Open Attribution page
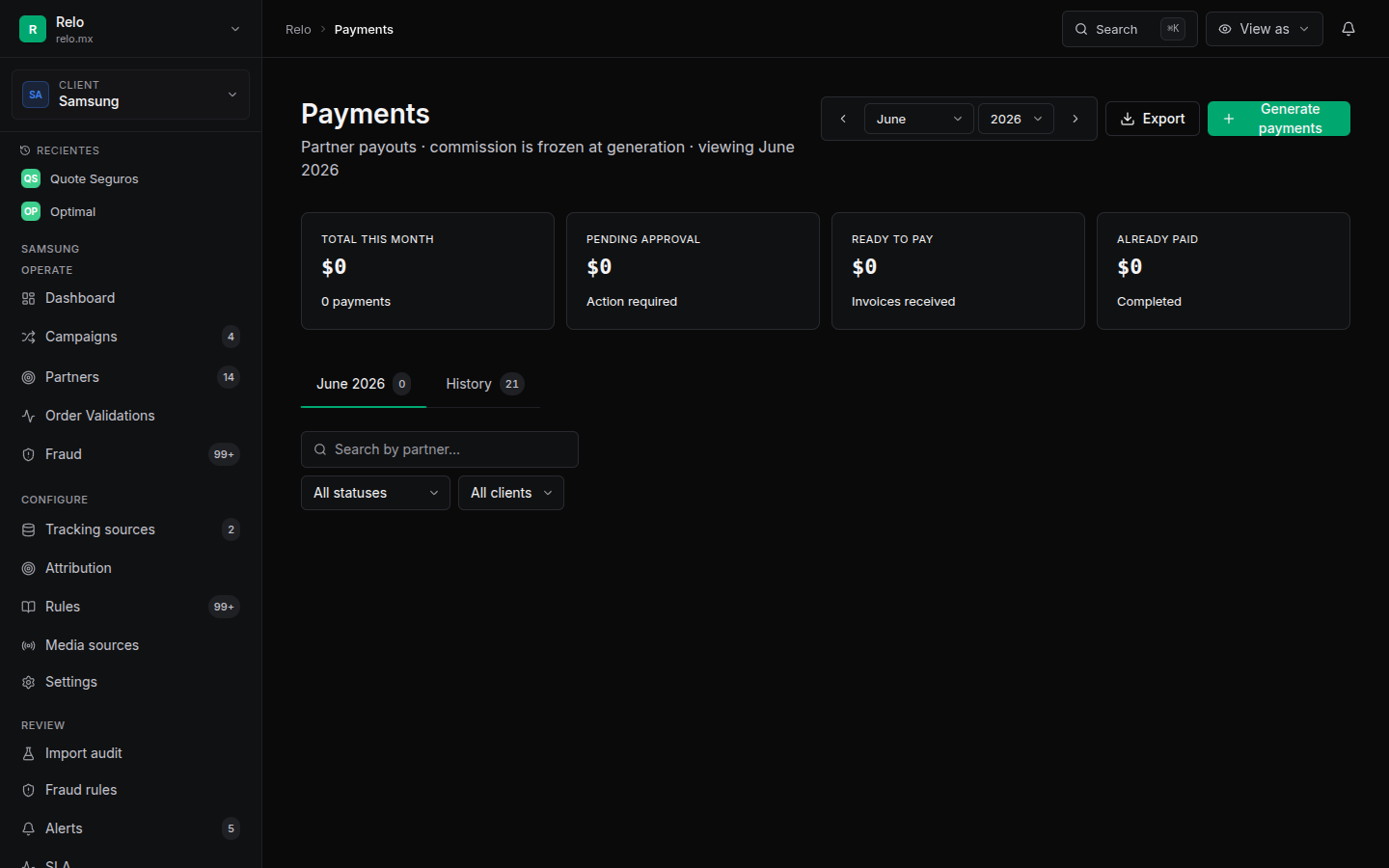 point(130,568)
